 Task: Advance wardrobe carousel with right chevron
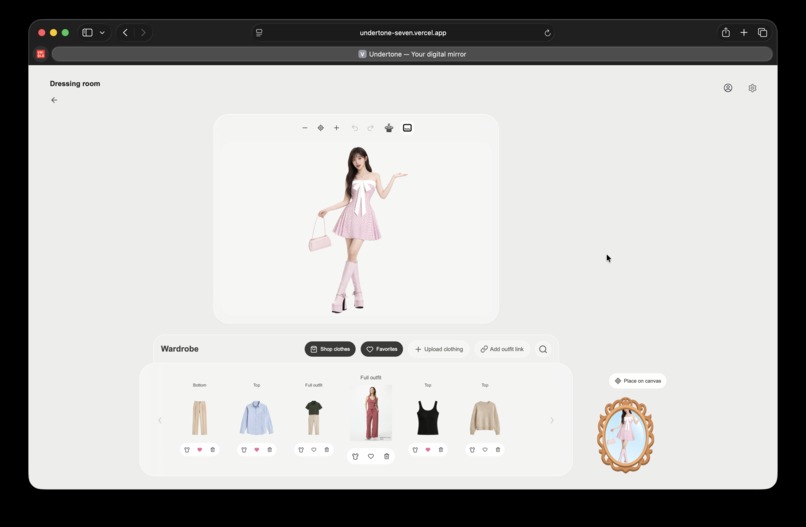click(x=552, y=421)
